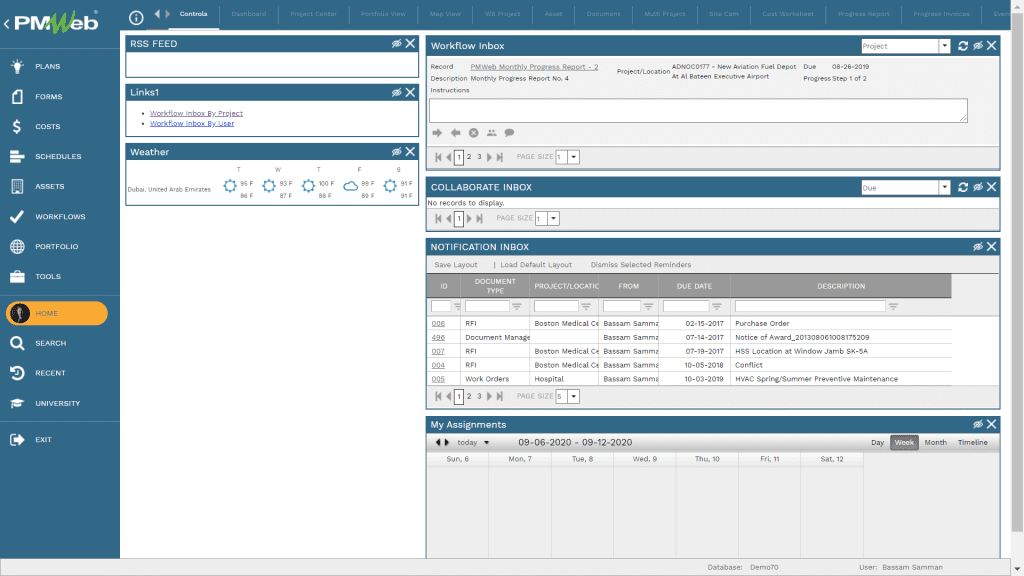
Task: Click Save Layout in Notification Inbox
Action: (456, 265)
